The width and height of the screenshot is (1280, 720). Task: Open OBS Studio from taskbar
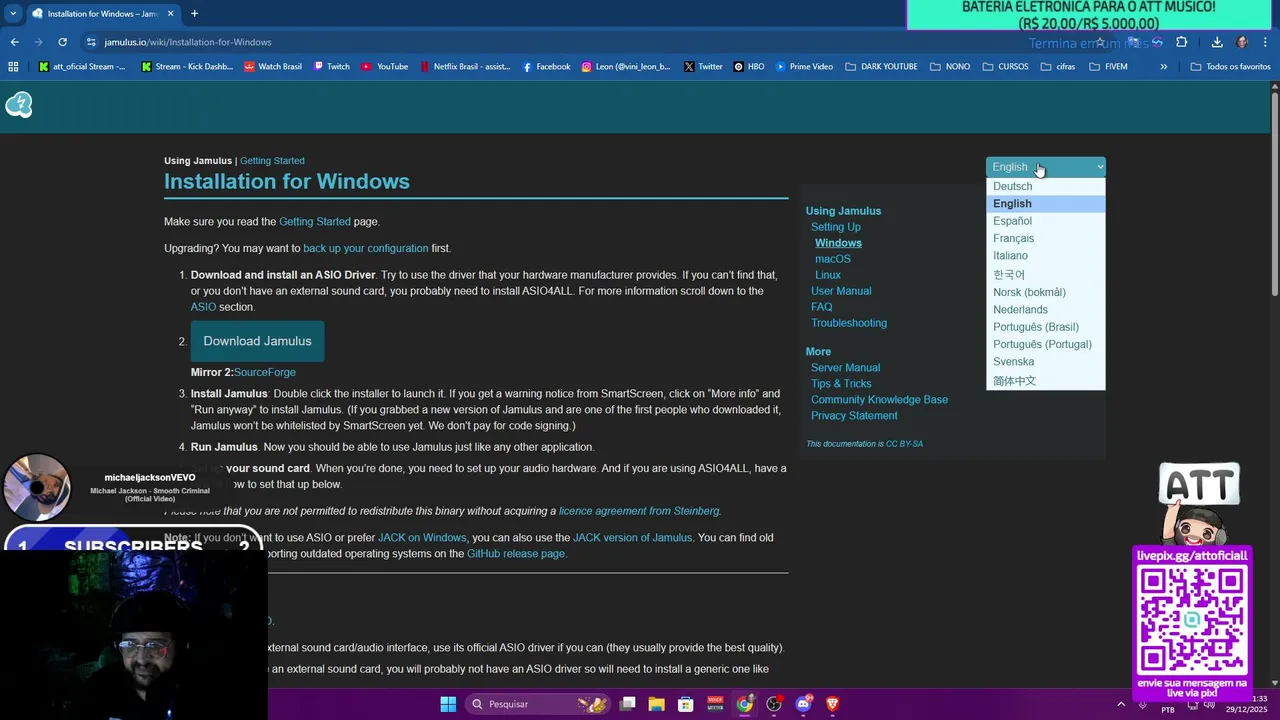pos(774,704)
